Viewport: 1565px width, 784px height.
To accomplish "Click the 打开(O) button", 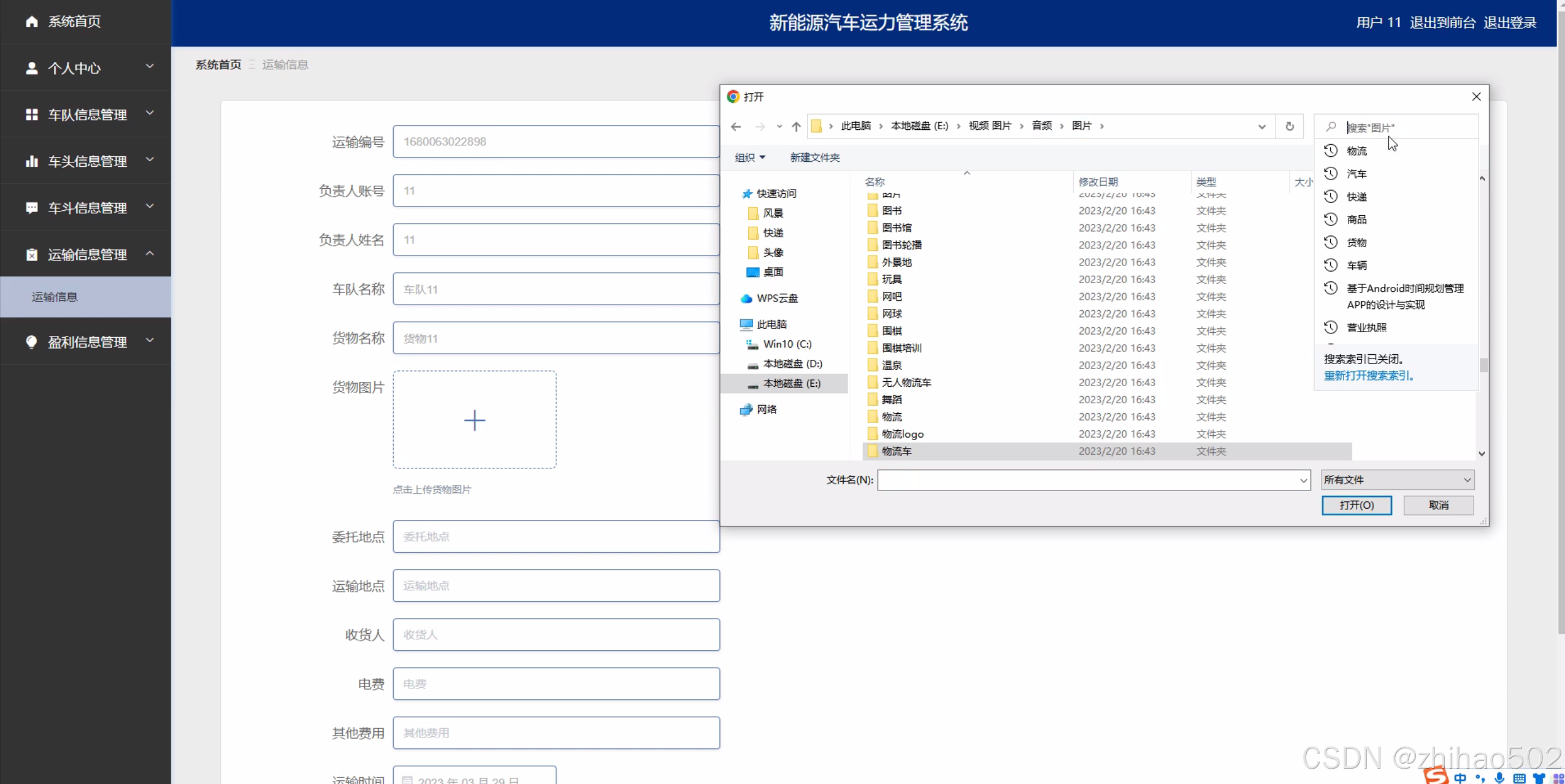I will pos(1356,505).
